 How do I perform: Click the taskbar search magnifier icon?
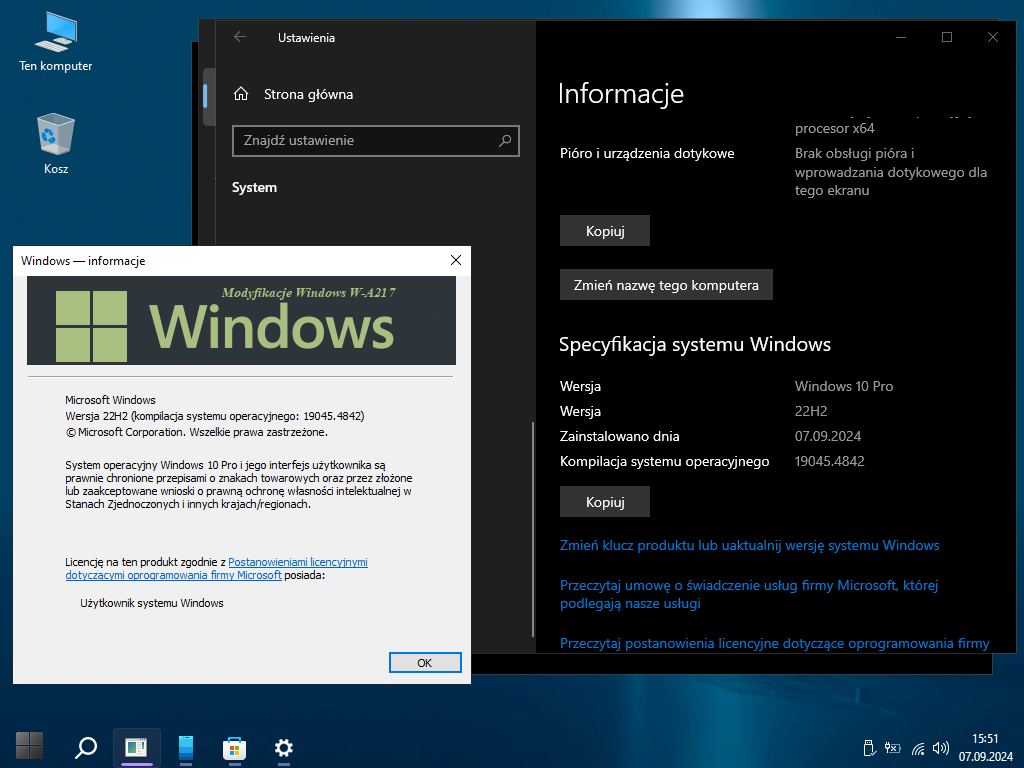(x=86, y=747)
